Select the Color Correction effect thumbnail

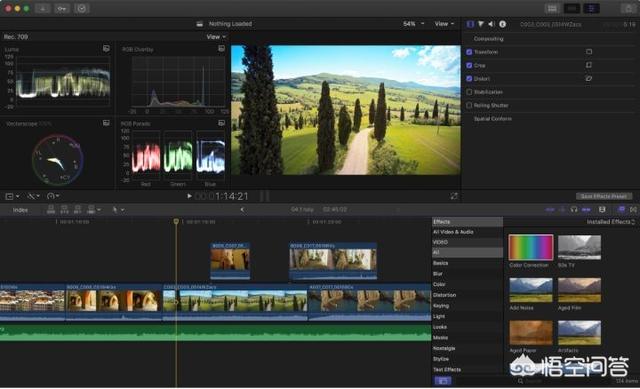click(531, 247)
